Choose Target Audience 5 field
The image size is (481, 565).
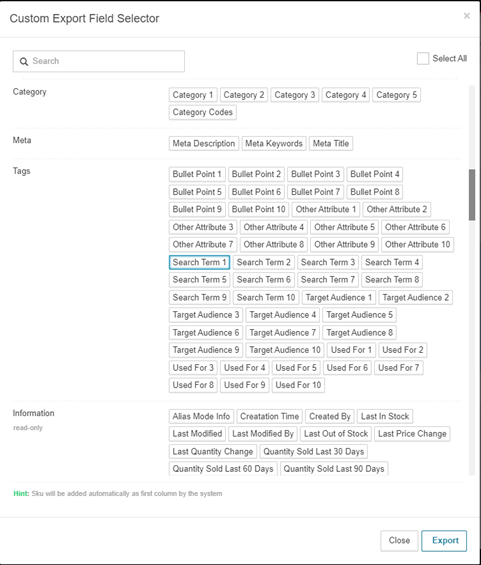pos(360,315)
